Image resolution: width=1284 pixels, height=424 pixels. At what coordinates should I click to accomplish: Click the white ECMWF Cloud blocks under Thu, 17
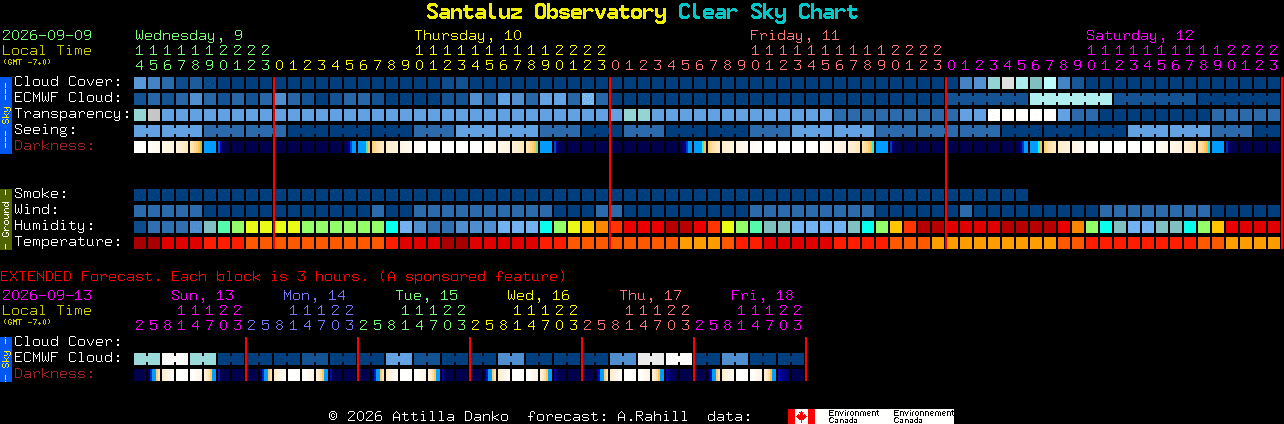(665, 359)
